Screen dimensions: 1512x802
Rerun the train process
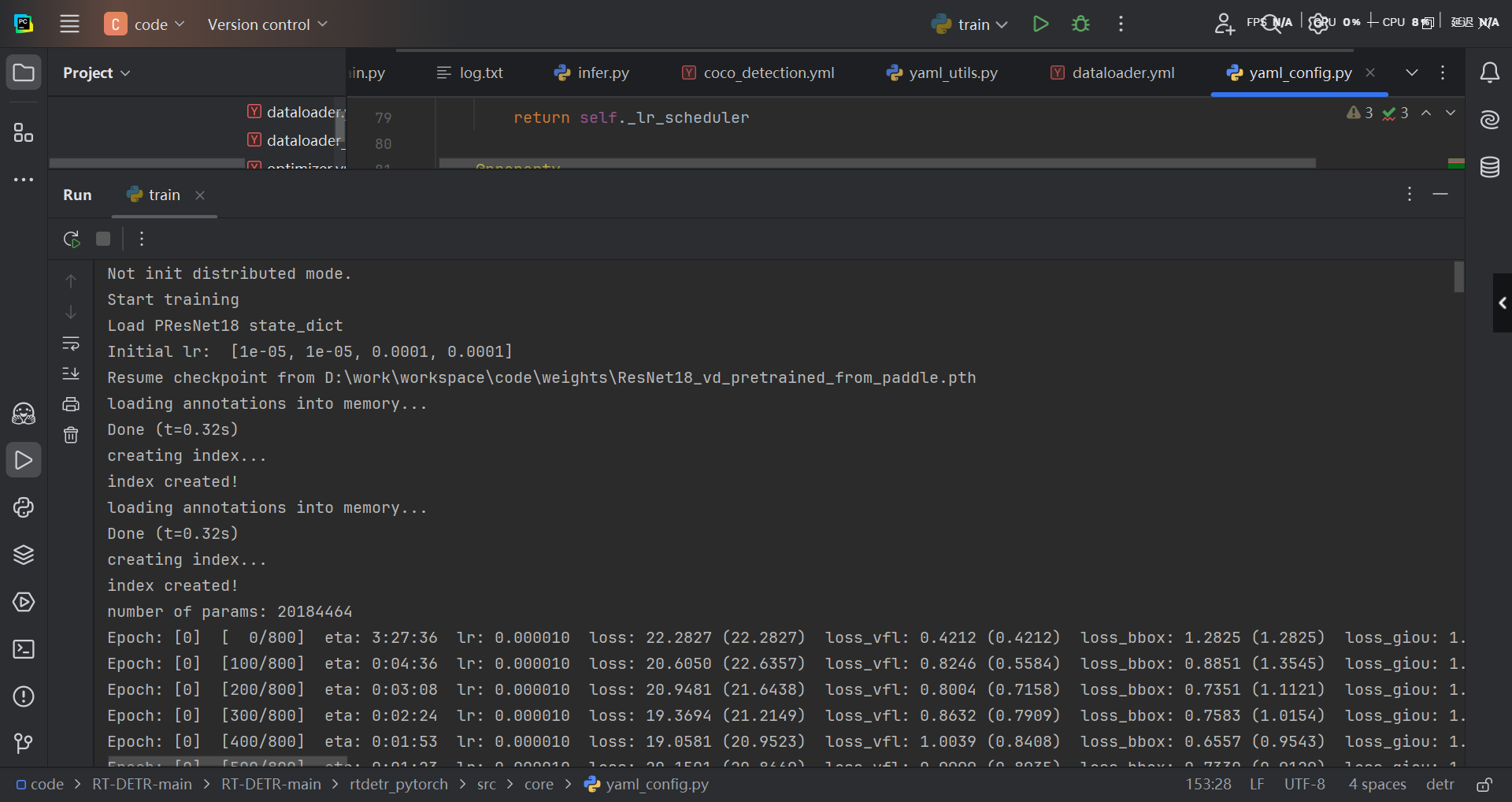tap(72, 239)
